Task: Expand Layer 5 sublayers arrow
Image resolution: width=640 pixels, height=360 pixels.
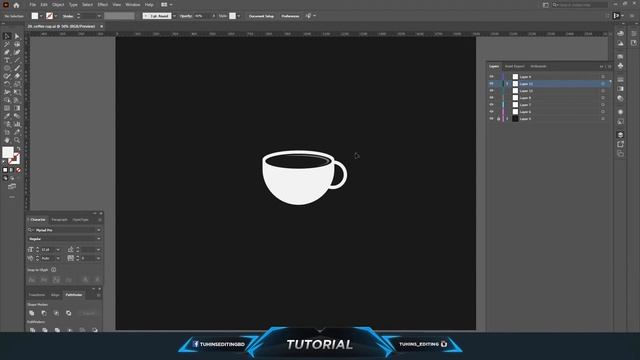Action: pyautogui.click(x=507, y=119)
